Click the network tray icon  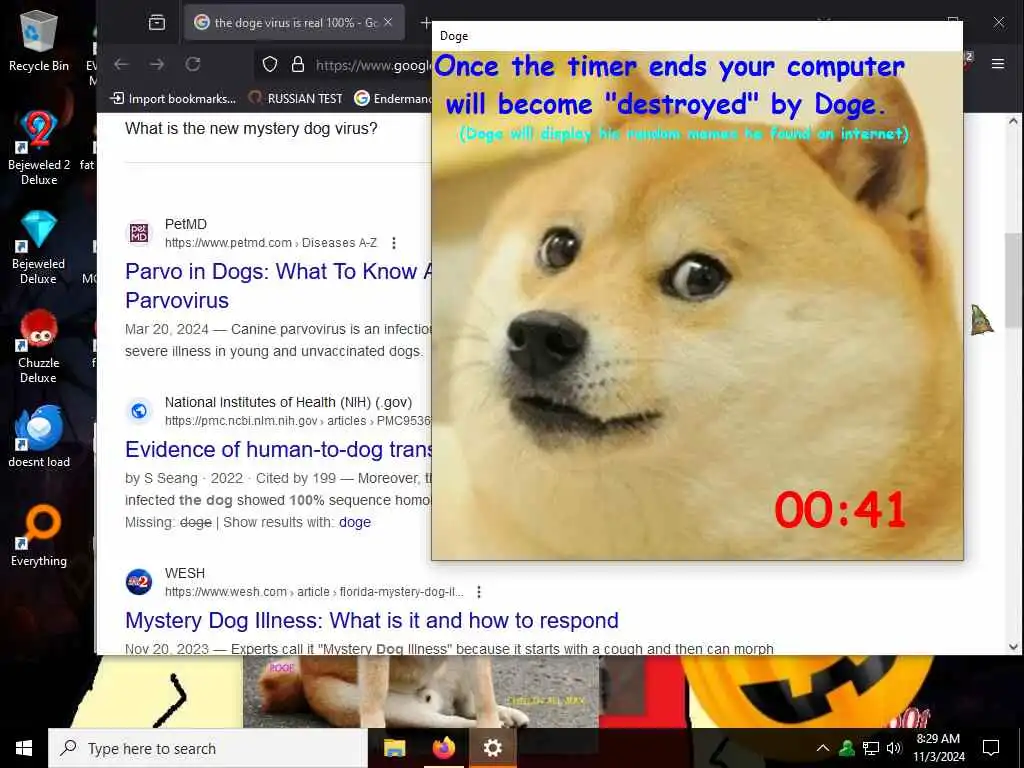pos(871,748)
